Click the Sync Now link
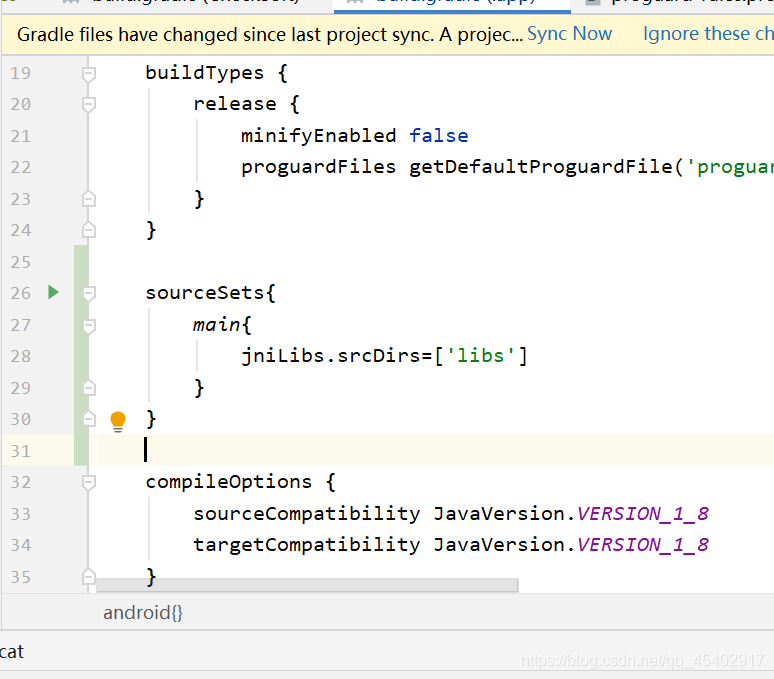774x679 pixels. click(x=569, y=34)
